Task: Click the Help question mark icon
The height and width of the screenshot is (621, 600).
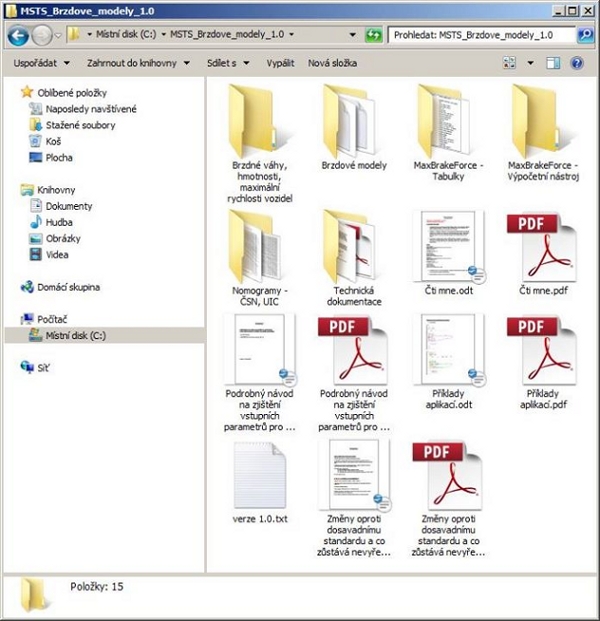Action: click(576, 63)
